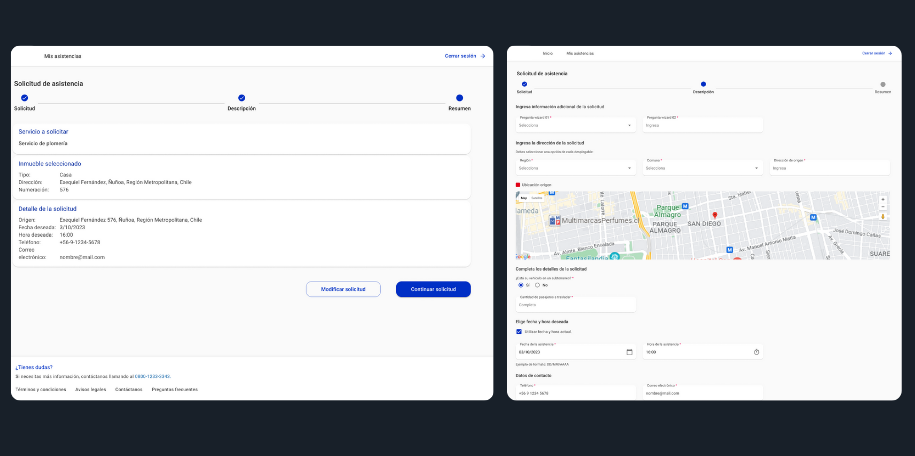The width and height of the screenshot is (915, 456).
Task: Click the clock icon in the time field
Action: tap(756, 352)
